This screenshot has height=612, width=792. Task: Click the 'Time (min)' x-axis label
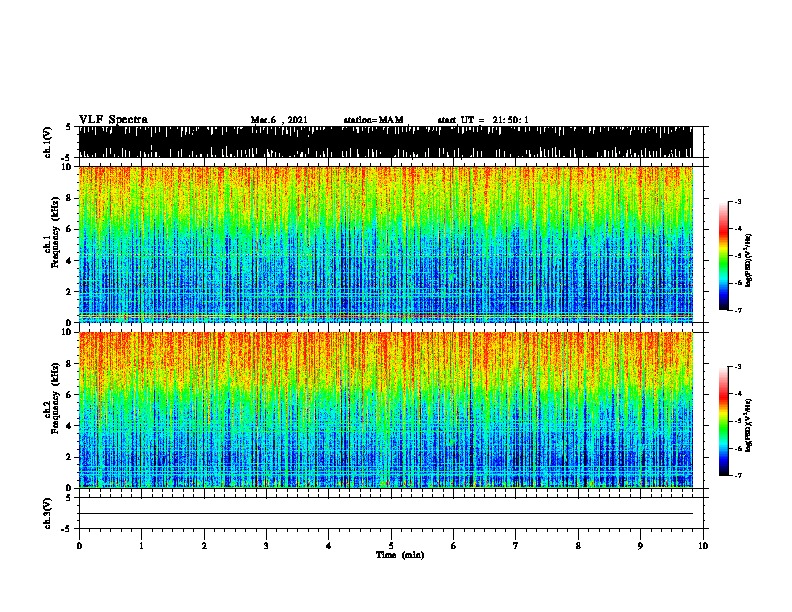[x=400, y=555]
